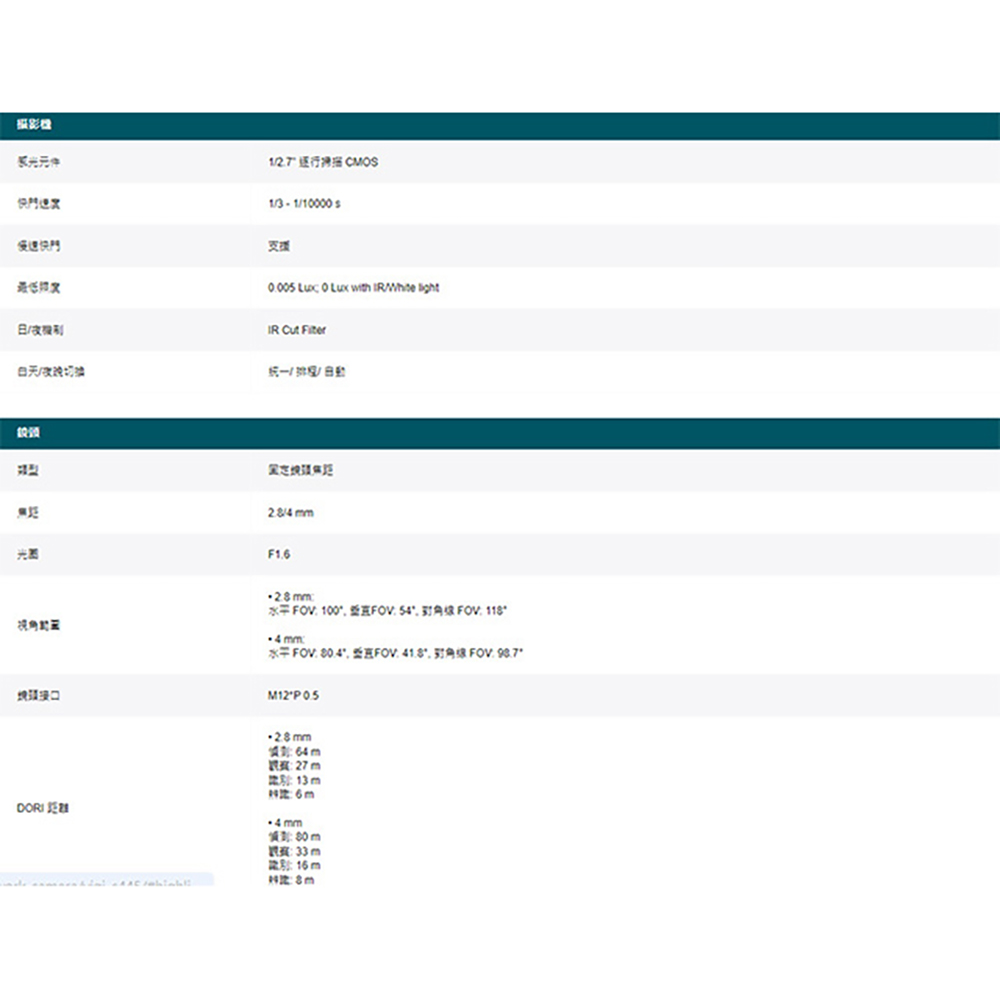Image resolution: width=1000 pixels, height=1000 pixels.
Task: Select the IR Cut Filter value
Action: click(x=297, y=330)
